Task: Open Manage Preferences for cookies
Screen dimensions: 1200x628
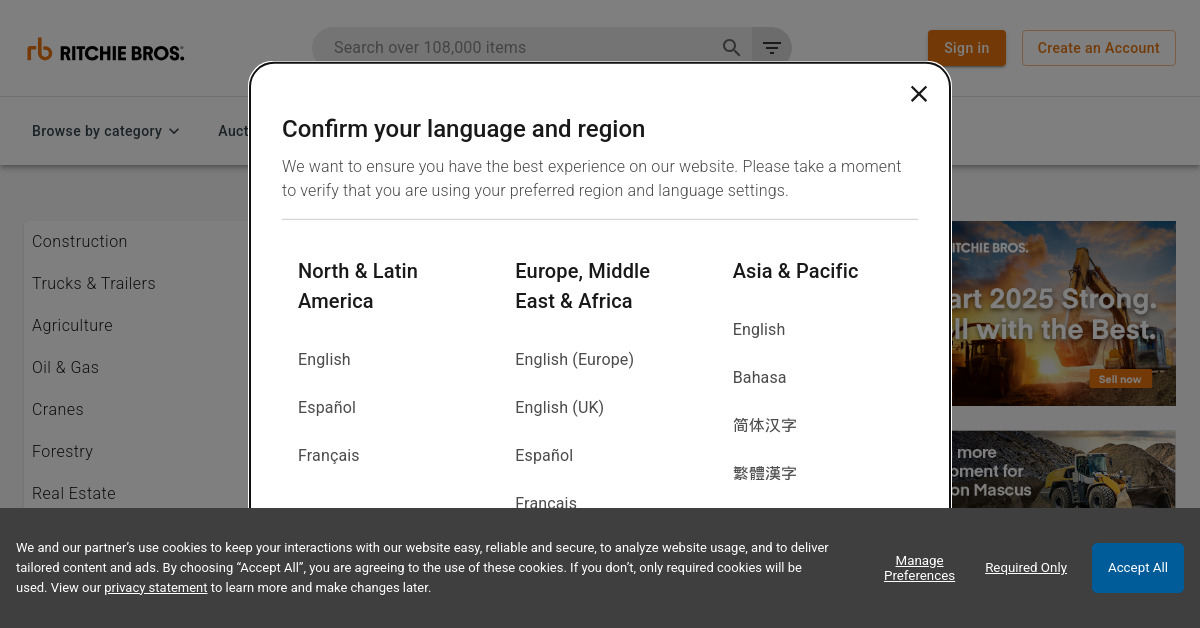Action: [x=918, y=568]
